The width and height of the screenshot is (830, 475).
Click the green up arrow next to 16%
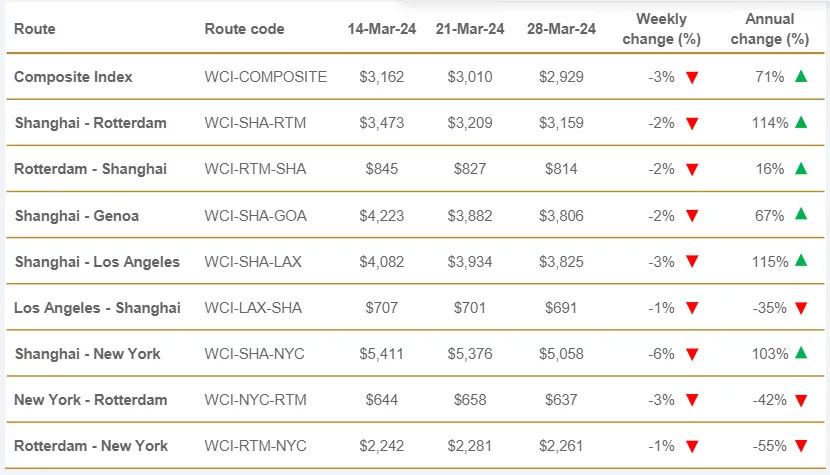(801, 168)
